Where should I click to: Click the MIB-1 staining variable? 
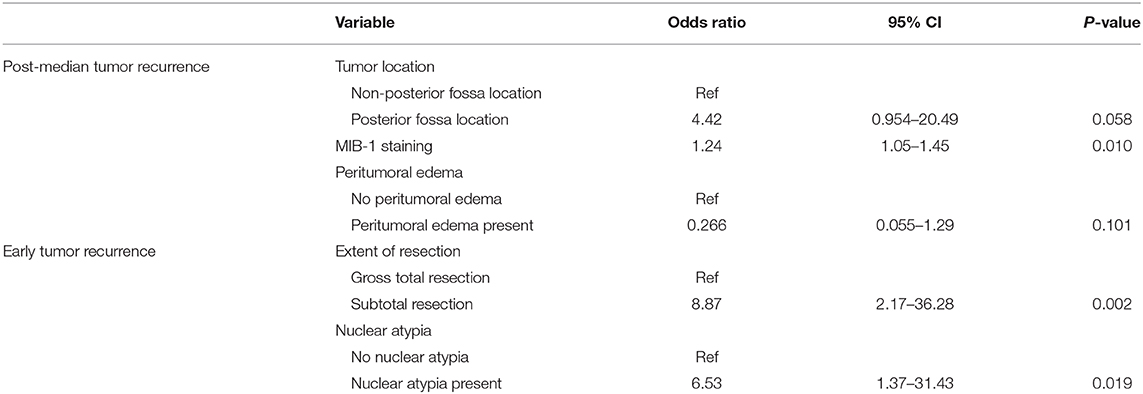point(383,146)
